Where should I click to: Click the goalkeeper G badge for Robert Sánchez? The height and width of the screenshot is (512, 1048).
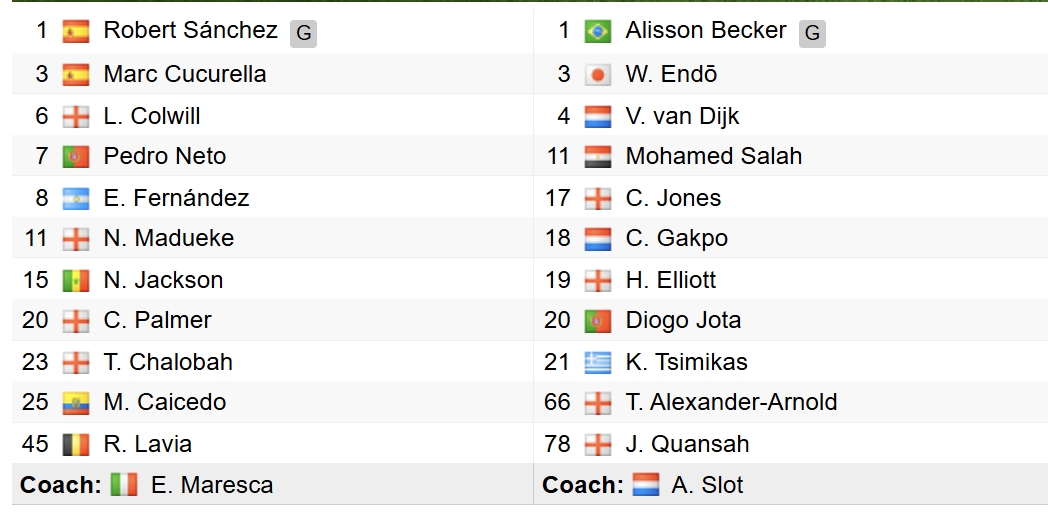(303, 33)
